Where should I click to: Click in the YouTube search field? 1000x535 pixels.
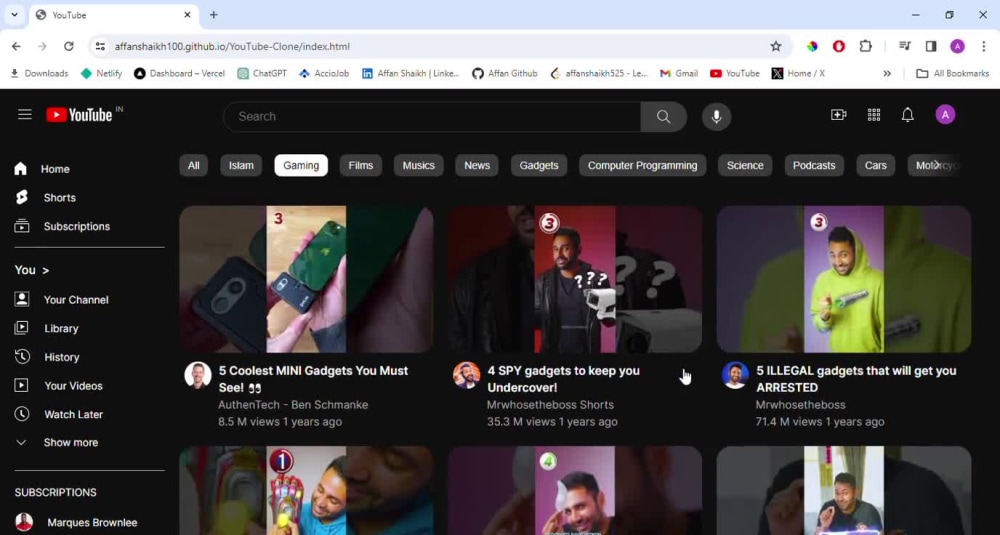(432, 117)
